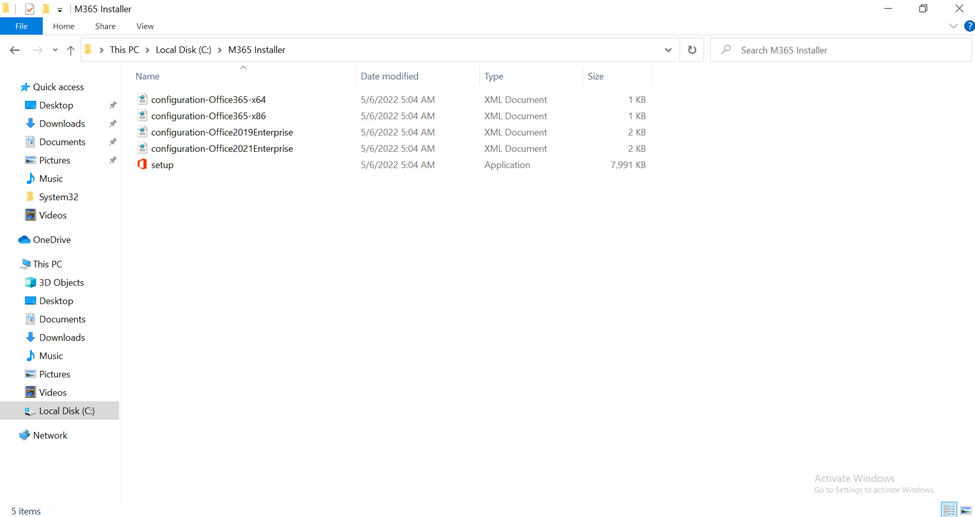Open Desktop under This PC

[x=56, y=300]
